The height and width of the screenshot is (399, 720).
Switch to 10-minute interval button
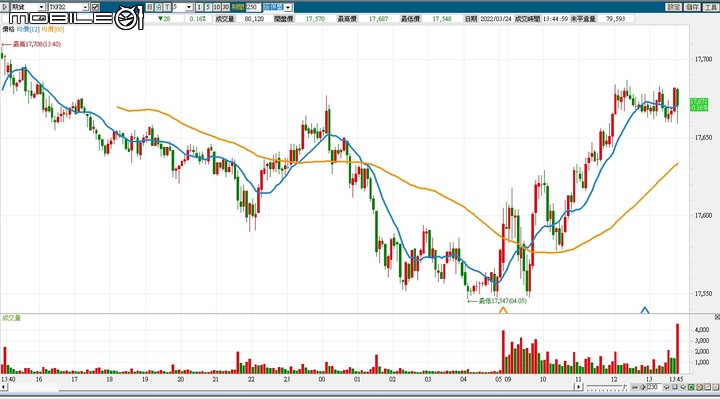[x=217, y=7]
